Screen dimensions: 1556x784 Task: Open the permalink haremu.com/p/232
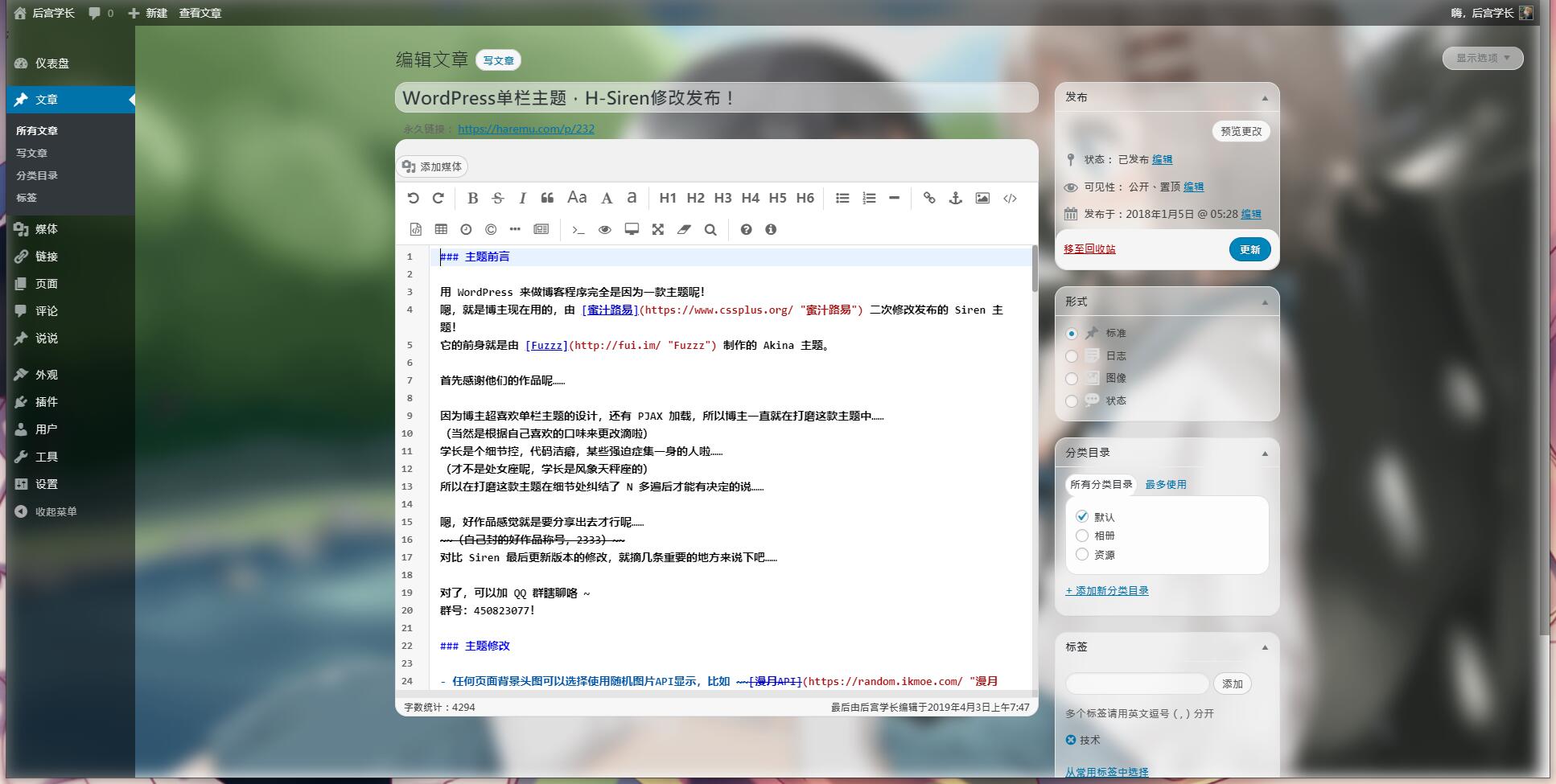tap(525, 129)
